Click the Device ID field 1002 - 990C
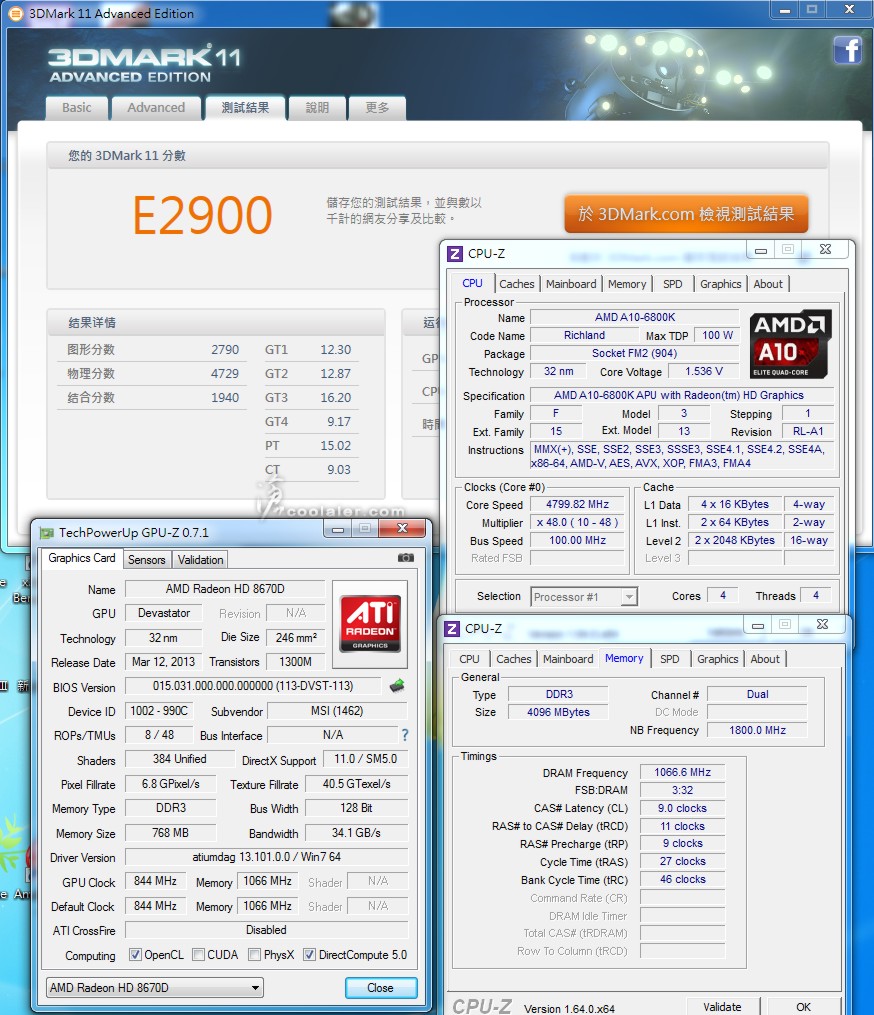 click(x=159, y=711)
